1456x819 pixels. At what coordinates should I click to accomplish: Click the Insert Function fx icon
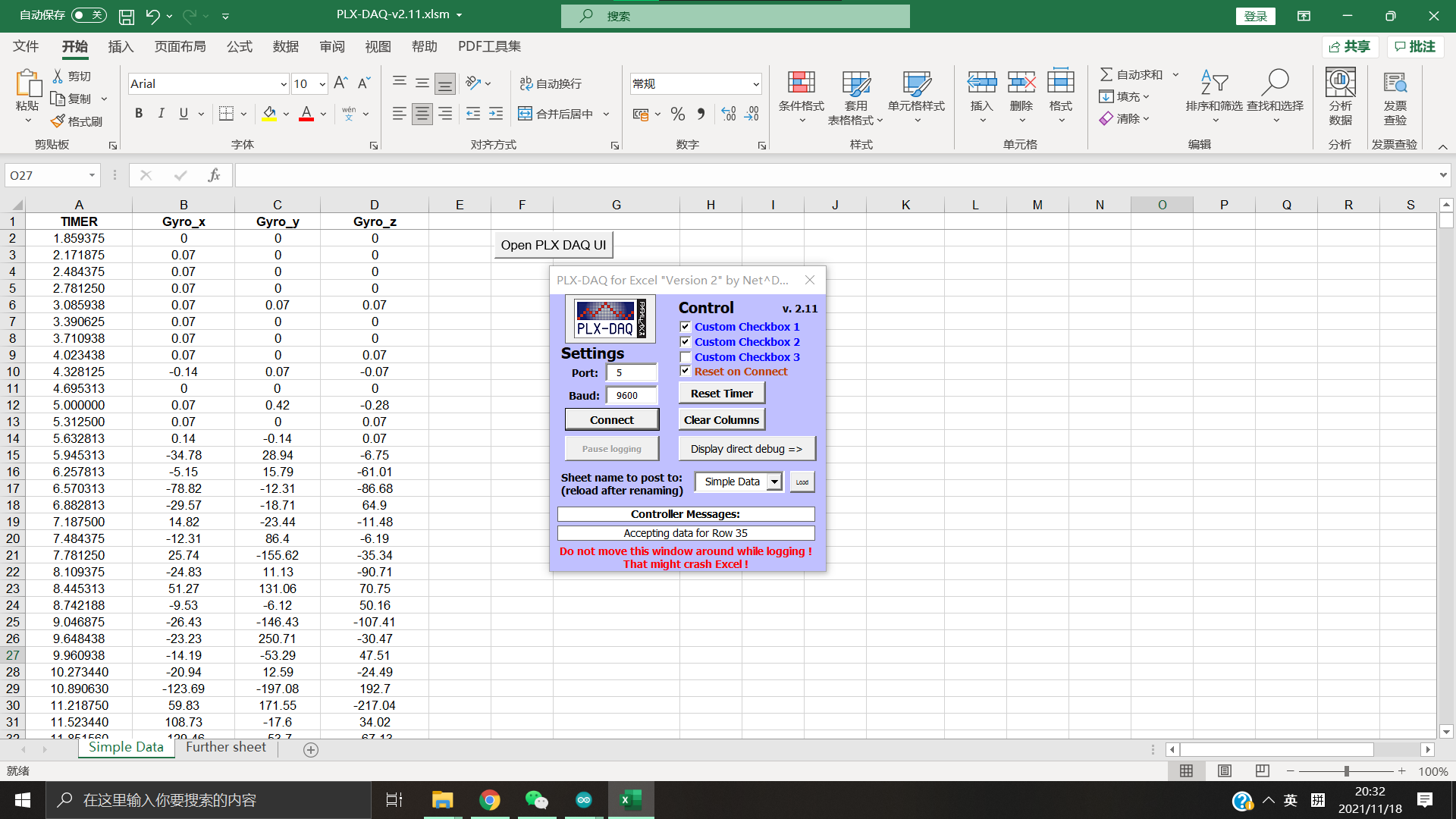214,175
